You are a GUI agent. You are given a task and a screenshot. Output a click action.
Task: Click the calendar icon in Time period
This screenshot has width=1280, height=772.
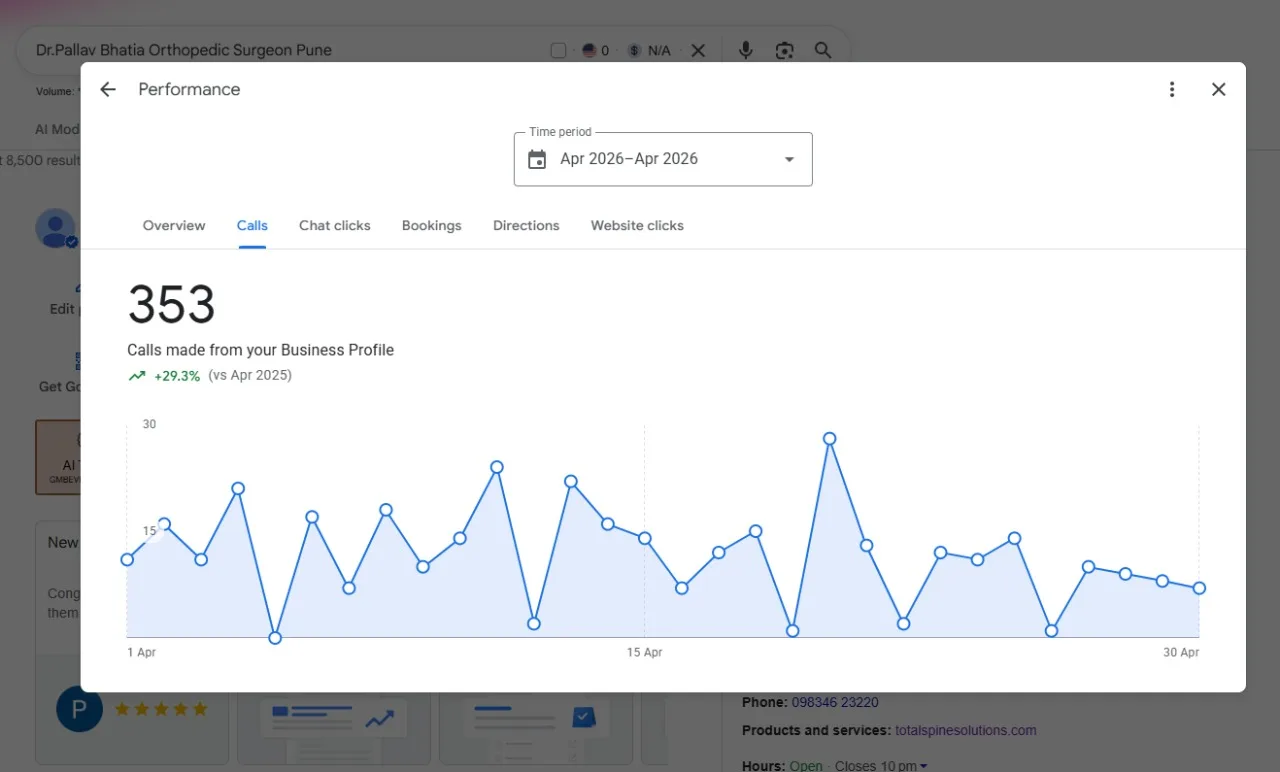537,159
